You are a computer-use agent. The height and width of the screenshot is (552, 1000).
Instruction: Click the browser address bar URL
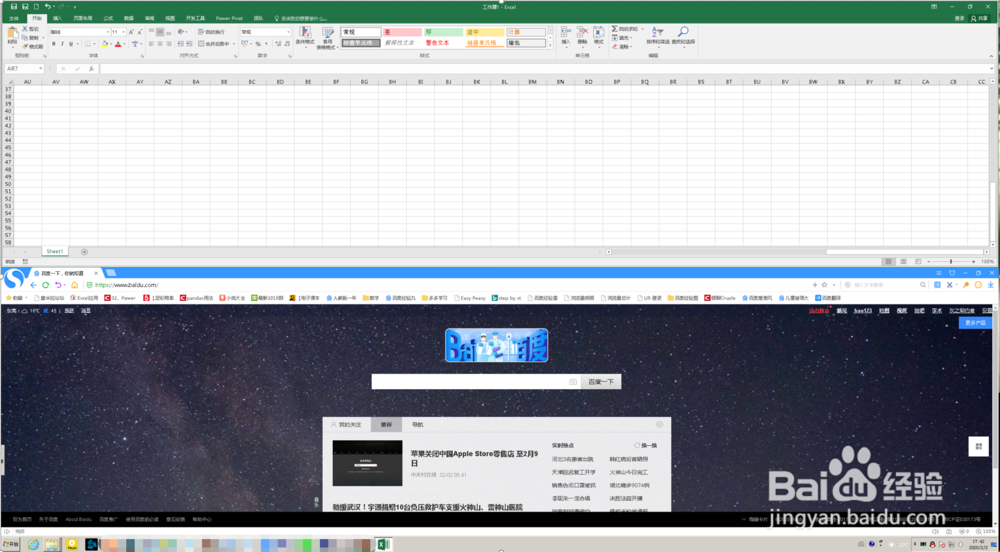126,285
